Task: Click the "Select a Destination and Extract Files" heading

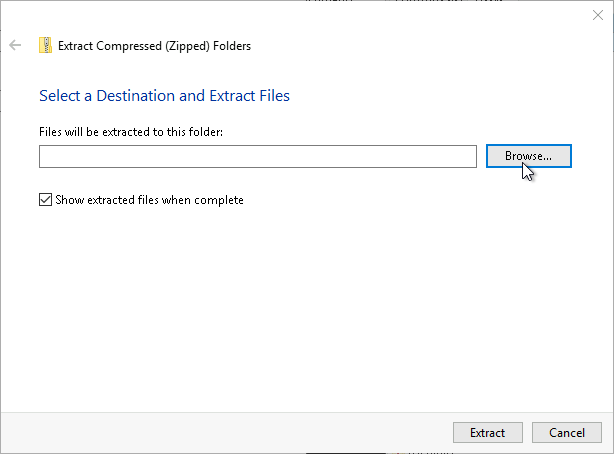Action: pos(164,96)
